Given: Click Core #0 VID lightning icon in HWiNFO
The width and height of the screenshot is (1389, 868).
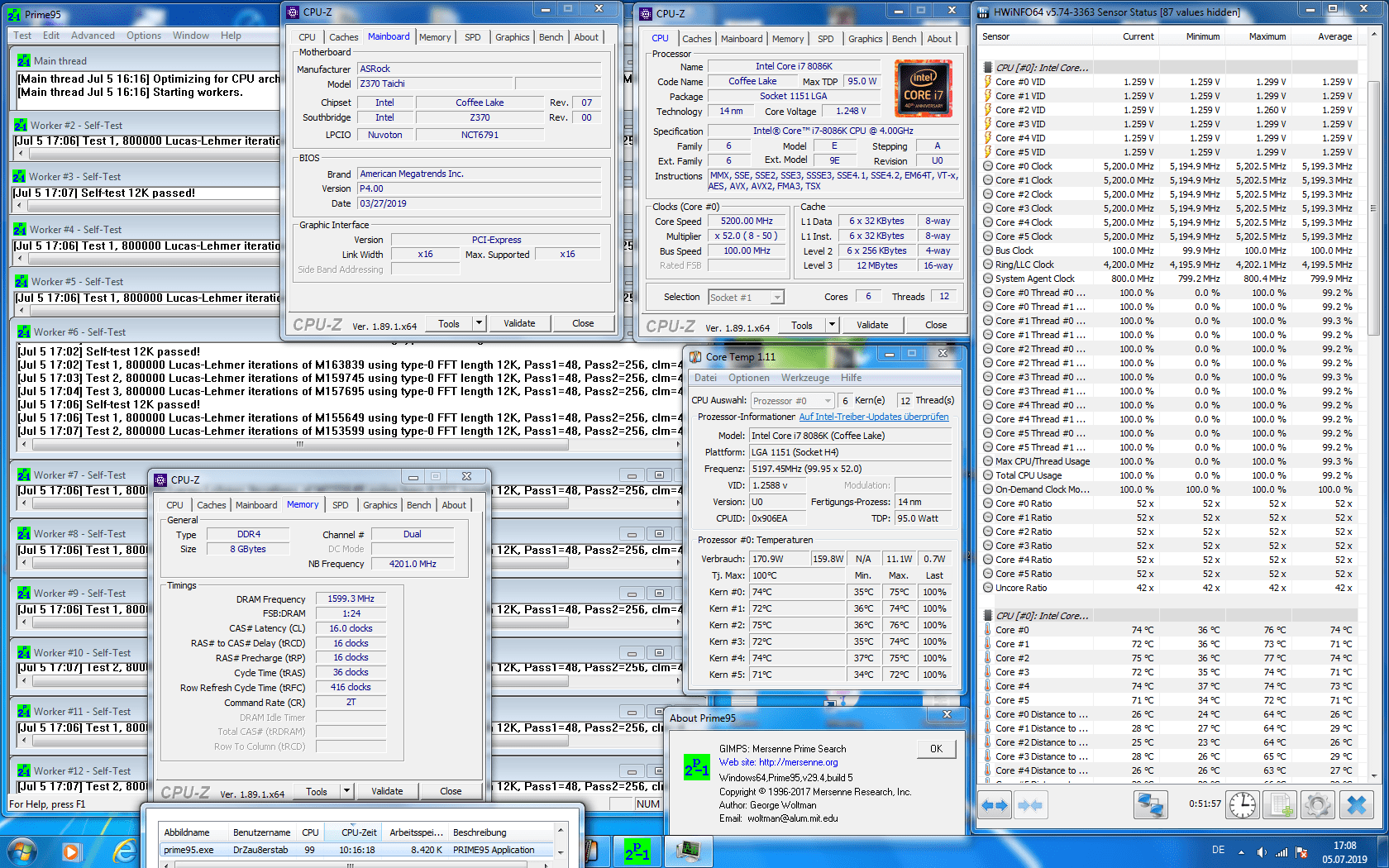Looking at the screenshot, I should click(988, 82).
